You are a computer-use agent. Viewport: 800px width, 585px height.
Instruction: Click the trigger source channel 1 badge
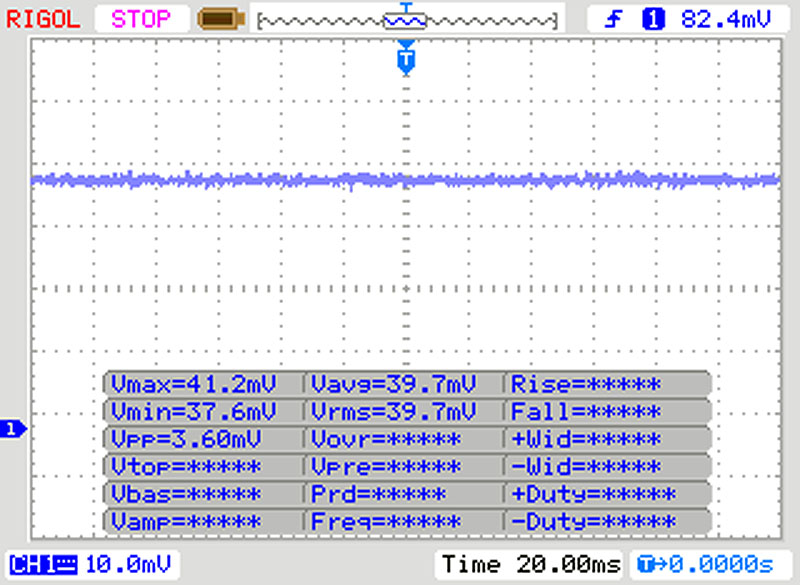coord(654,19)
